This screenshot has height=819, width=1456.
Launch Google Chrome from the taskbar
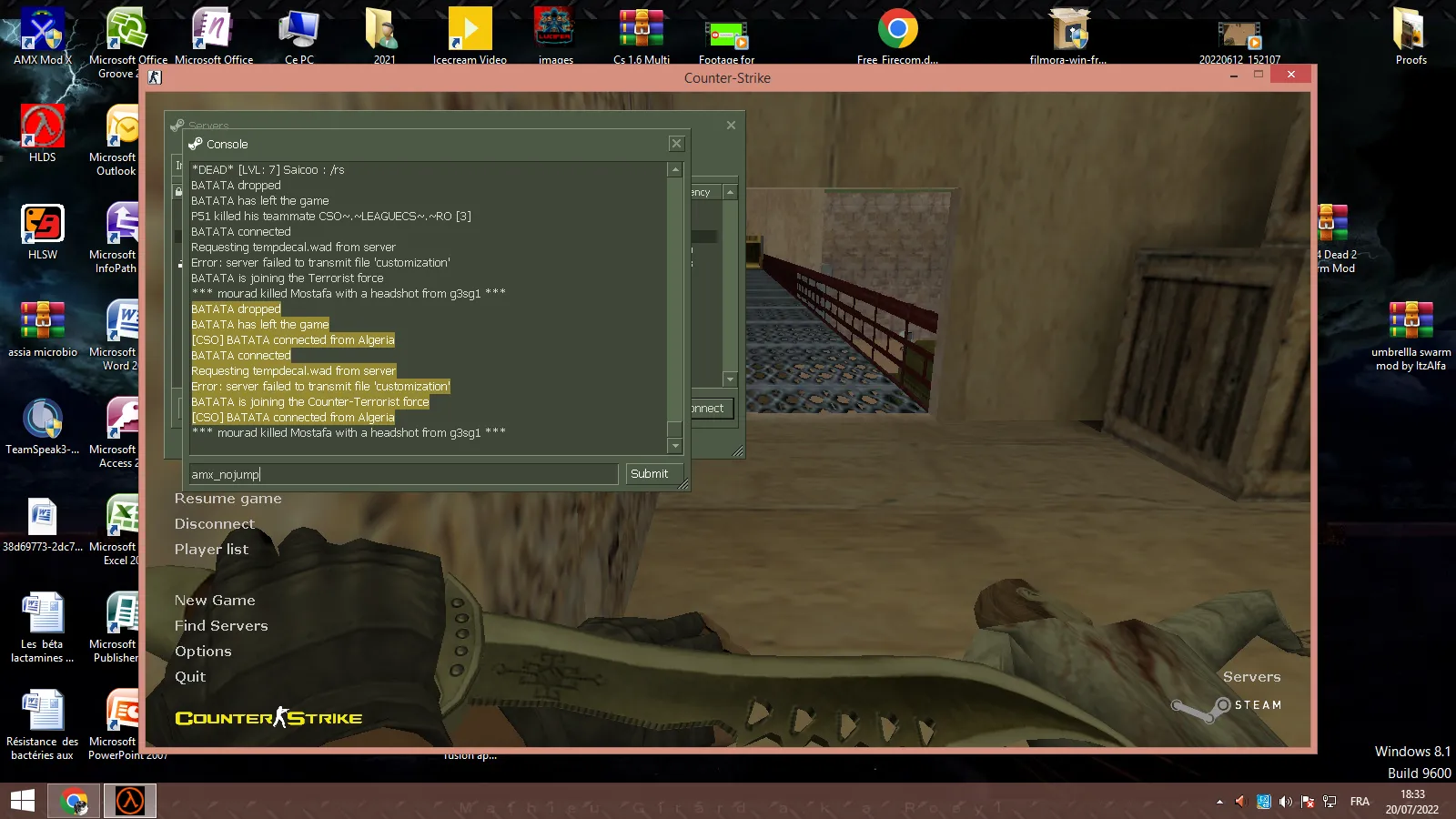pyautogui.click(x=74, y=802)
